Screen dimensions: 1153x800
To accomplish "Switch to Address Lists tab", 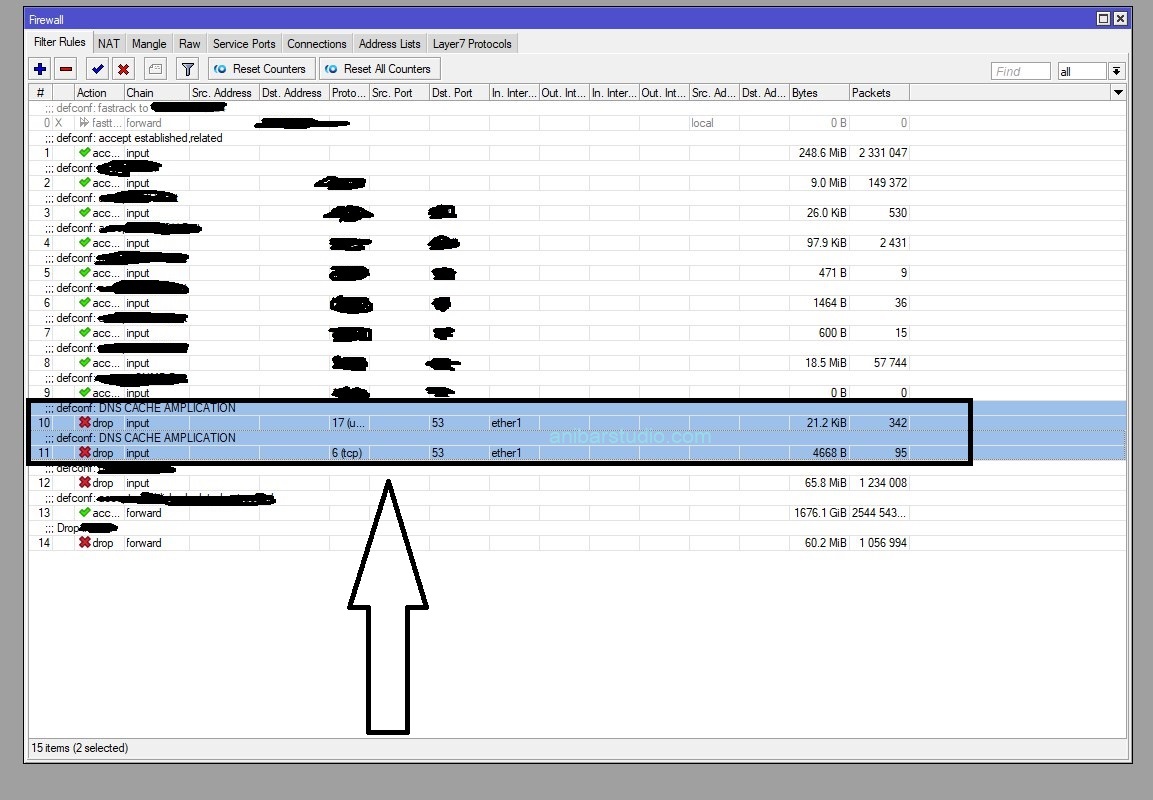I will (390, 44).
